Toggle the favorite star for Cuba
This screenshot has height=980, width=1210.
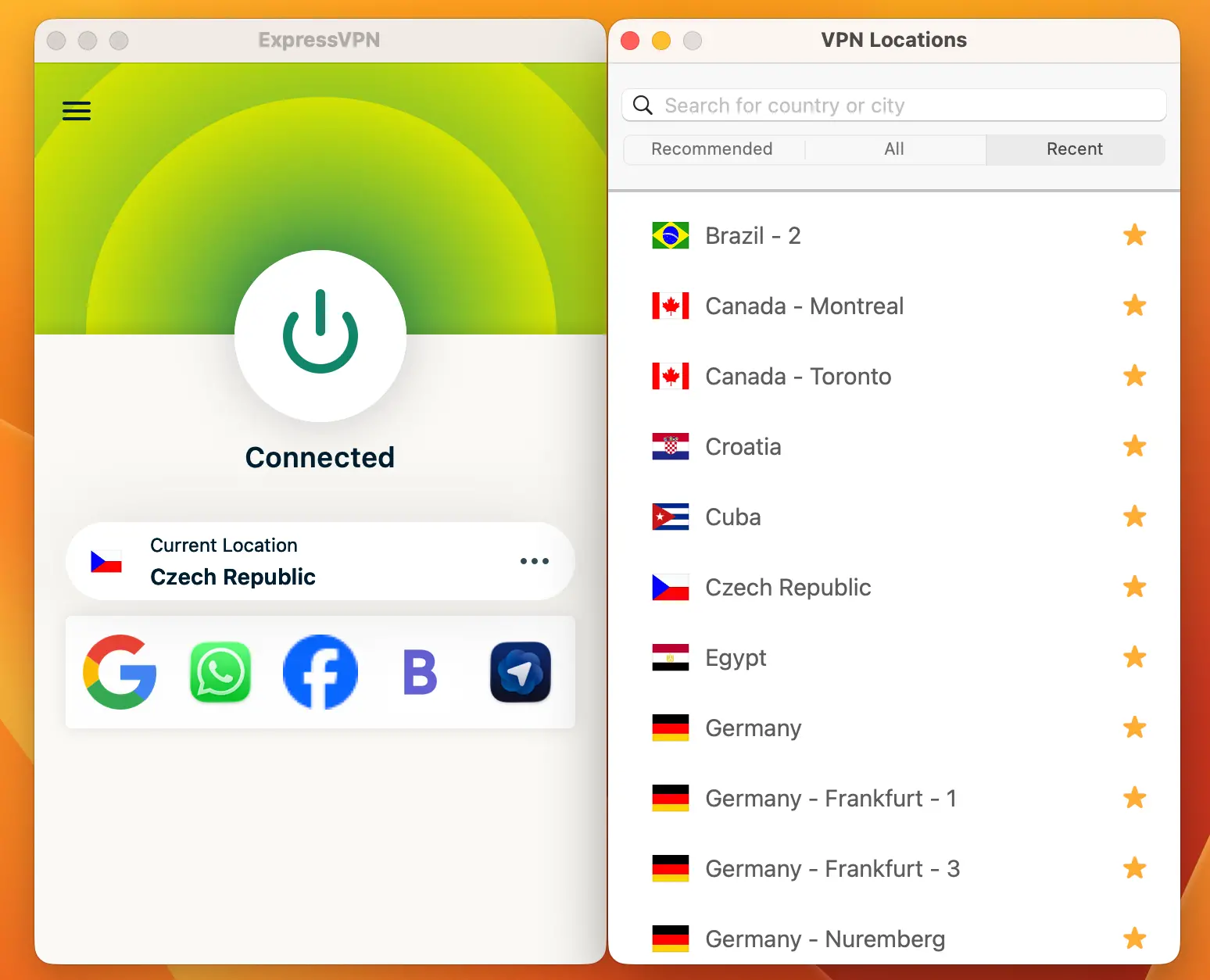pos(1134,517)
